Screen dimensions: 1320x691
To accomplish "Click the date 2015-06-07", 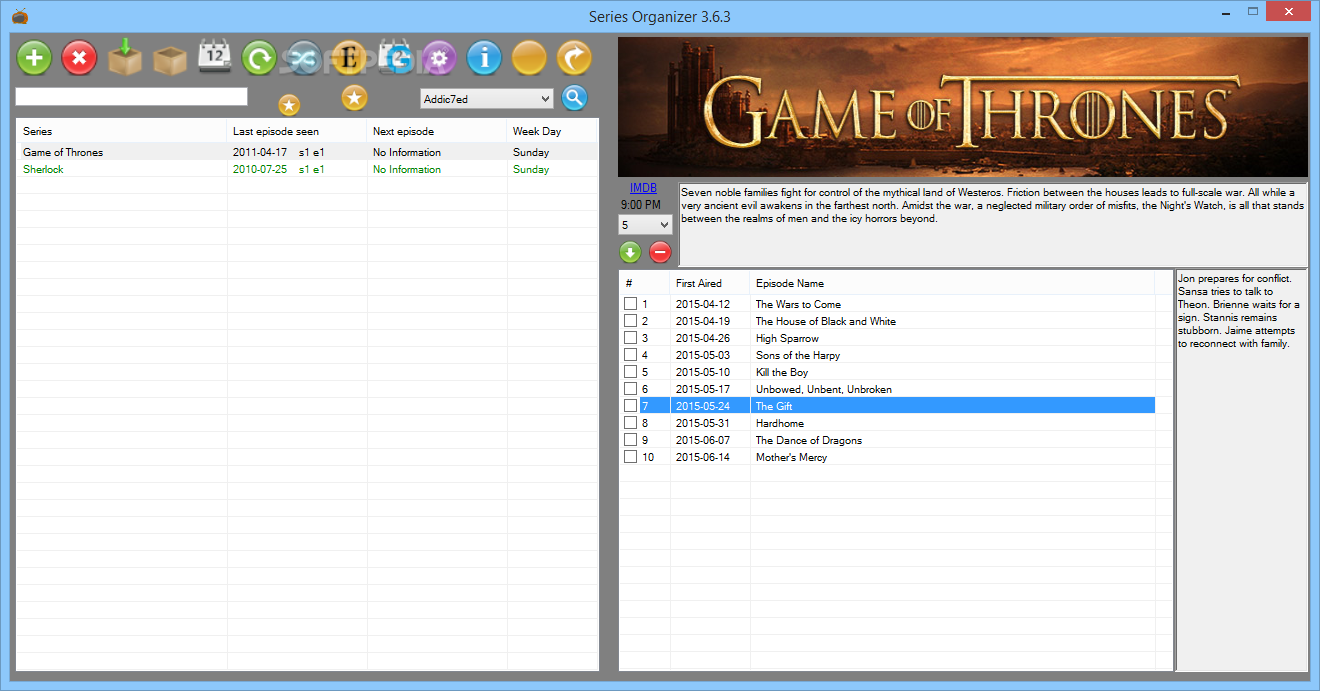I will [x=703, y=440].
